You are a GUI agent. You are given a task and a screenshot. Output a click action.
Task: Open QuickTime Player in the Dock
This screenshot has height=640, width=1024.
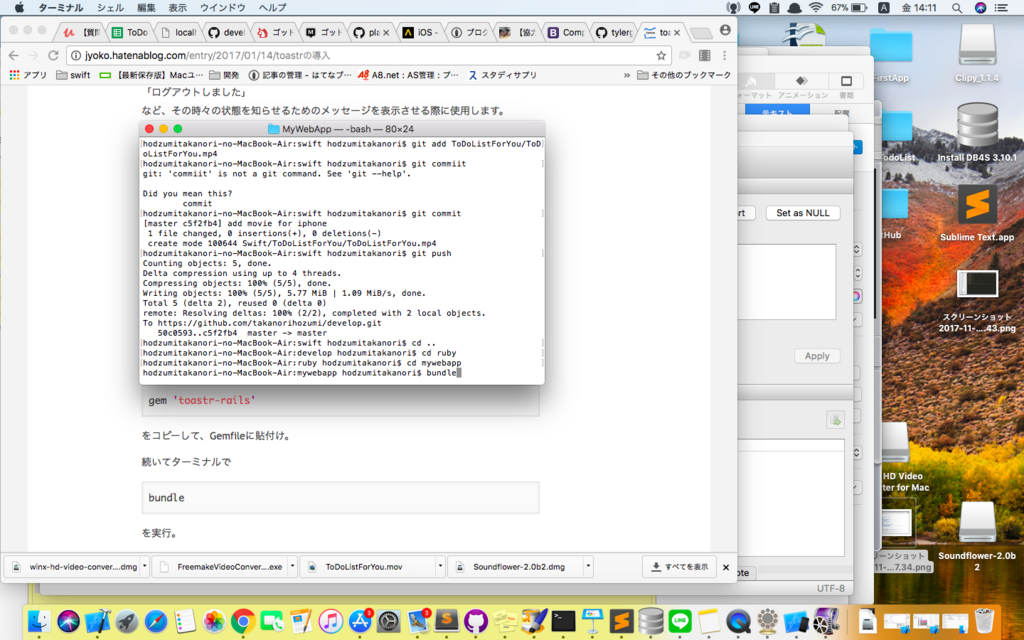pos(738,621)
